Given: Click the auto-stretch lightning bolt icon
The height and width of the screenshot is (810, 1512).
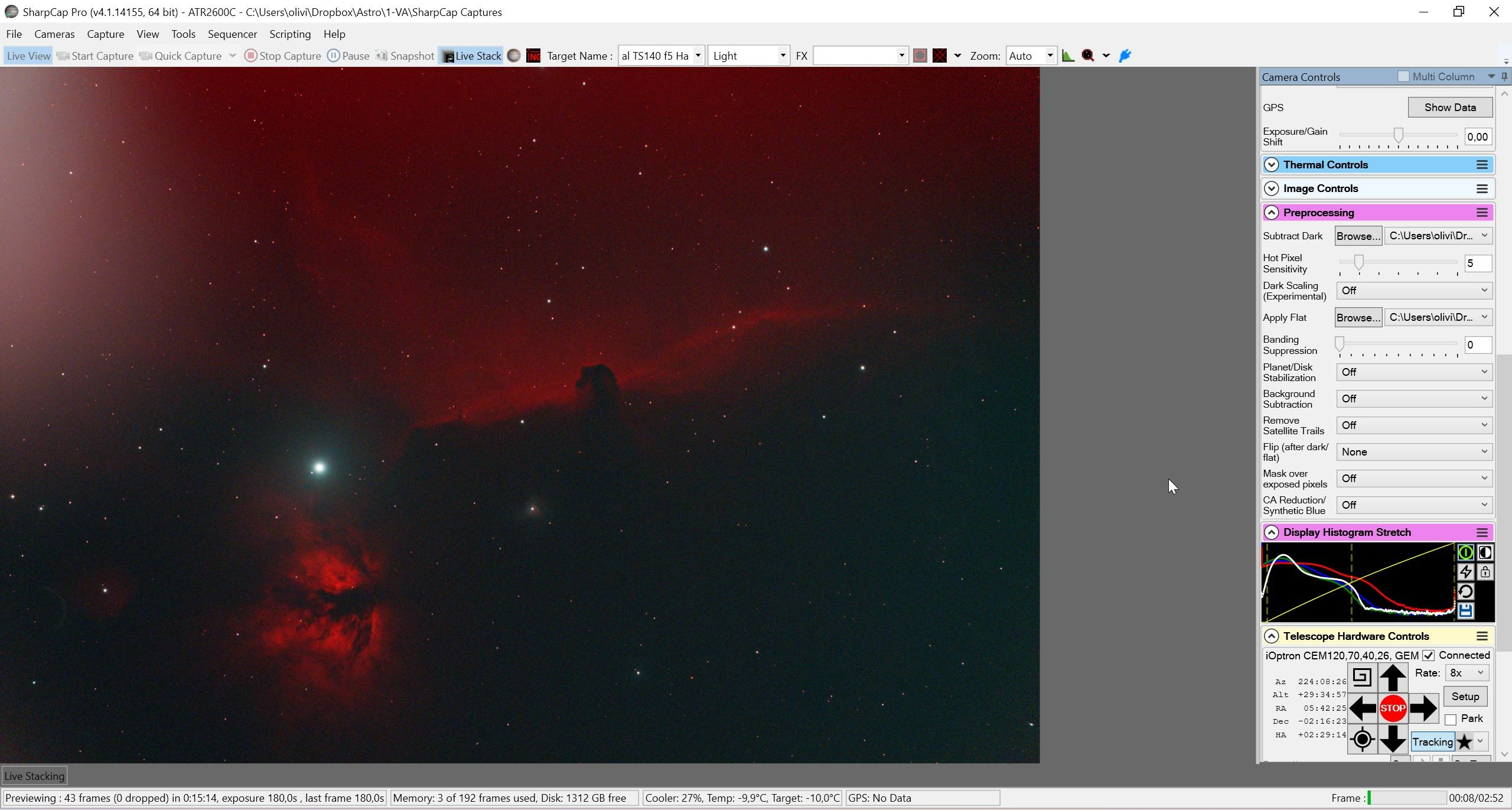Looking at the screenshot, I should [1465, 572].
